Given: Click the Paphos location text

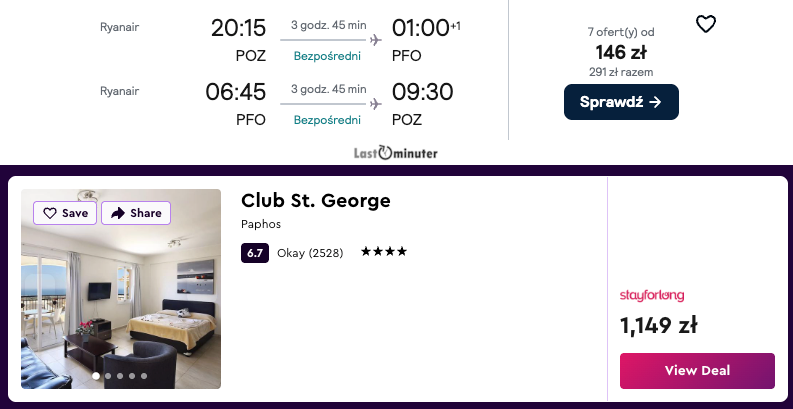Looking at the screenshot, I should pos(260,224).
